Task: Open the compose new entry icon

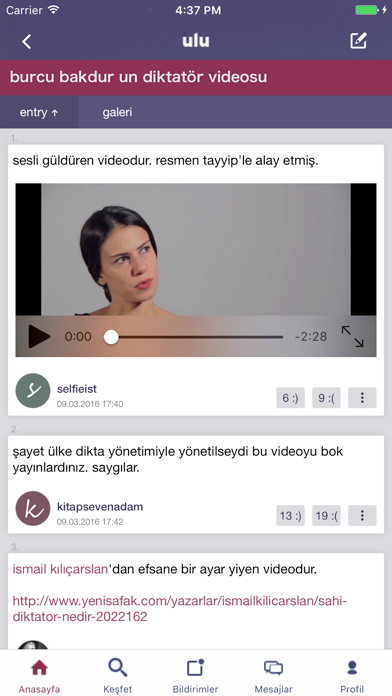Action: pyautogui.click(x=358, y=41)
